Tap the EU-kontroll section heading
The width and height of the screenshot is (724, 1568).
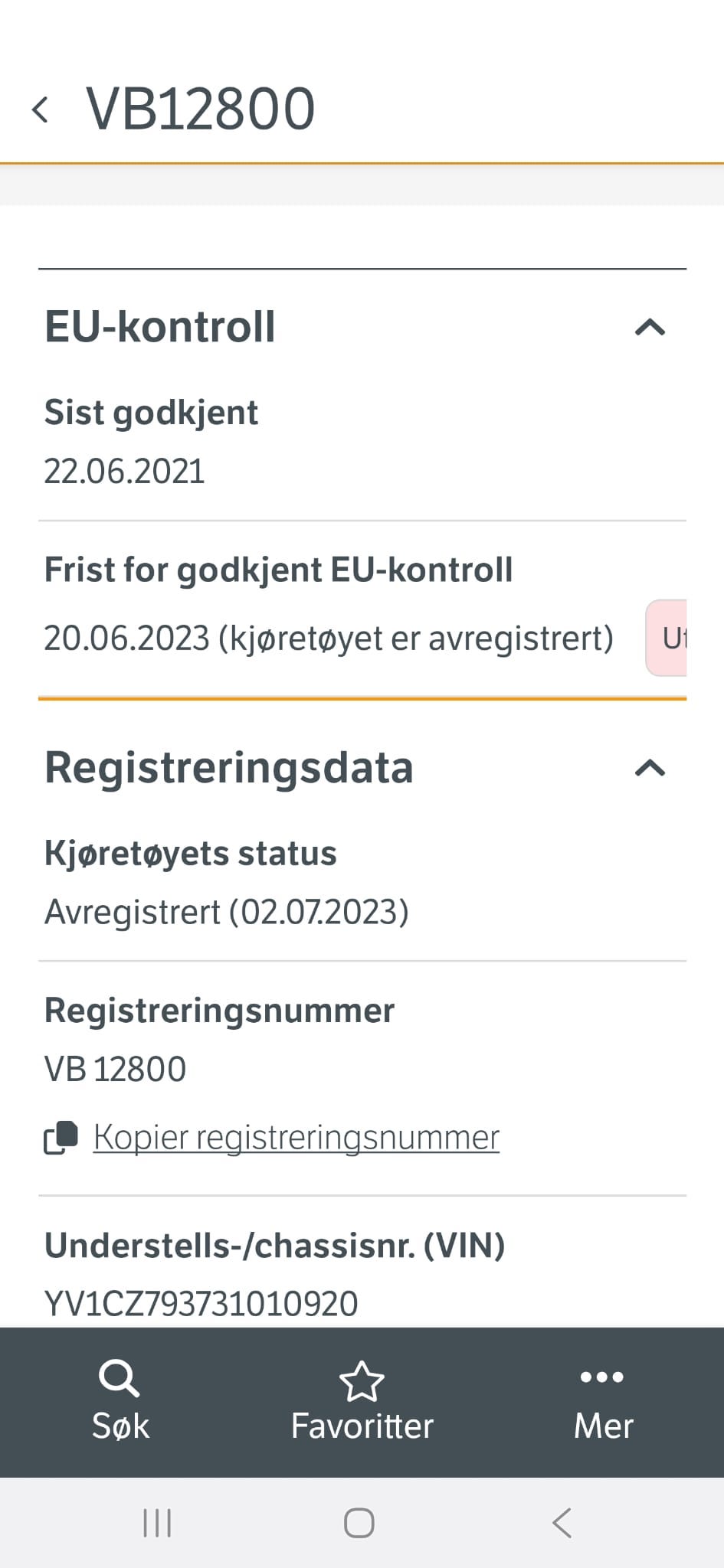coord(160,327)
